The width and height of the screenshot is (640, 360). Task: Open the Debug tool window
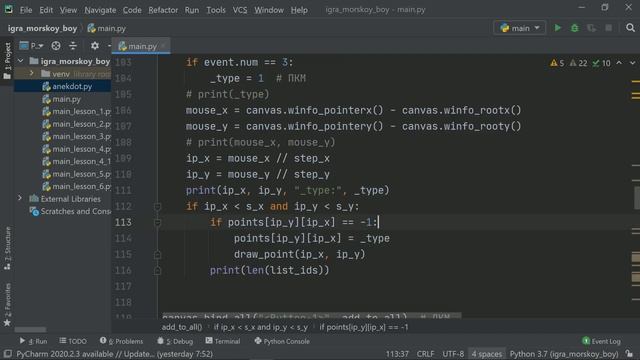pos(175,341)
